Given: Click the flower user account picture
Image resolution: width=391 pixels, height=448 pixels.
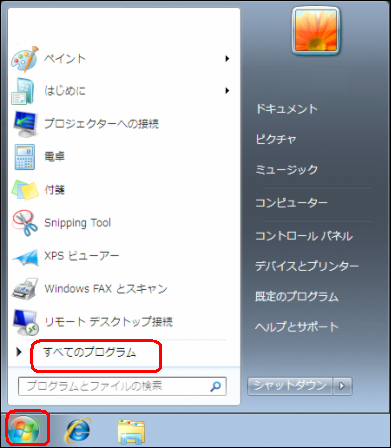Looking at the screenshot, I should pyautogui.click(x=316, y=31).
